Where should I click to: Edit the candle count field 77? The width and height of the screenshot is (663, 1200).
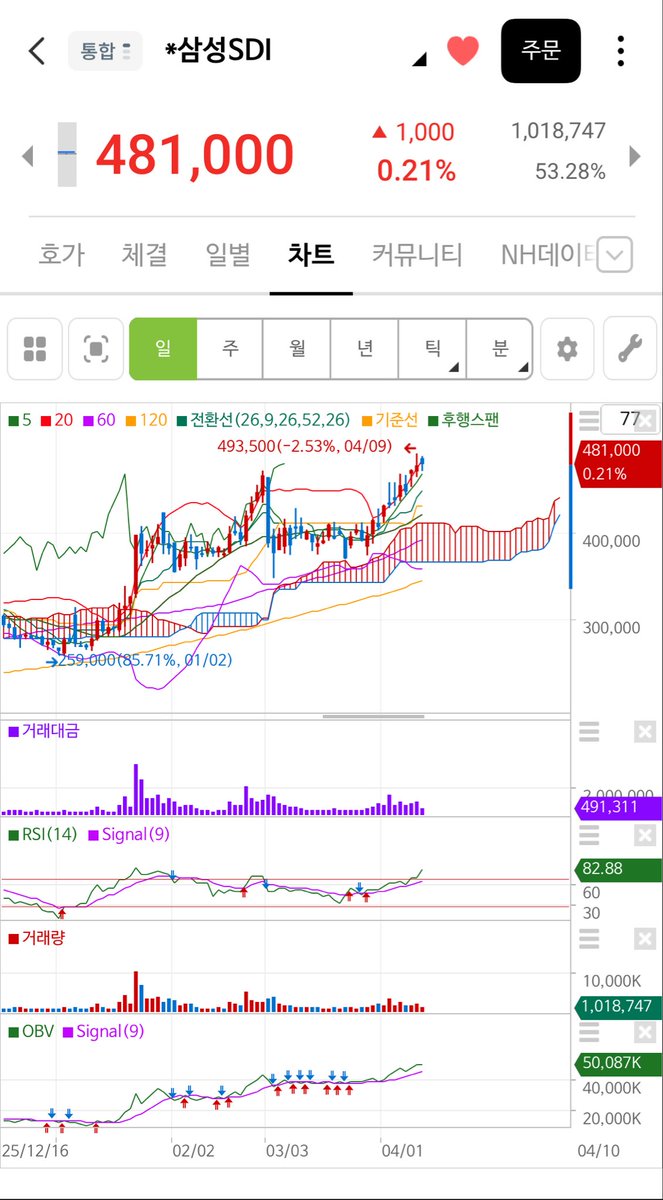[631, 419]
